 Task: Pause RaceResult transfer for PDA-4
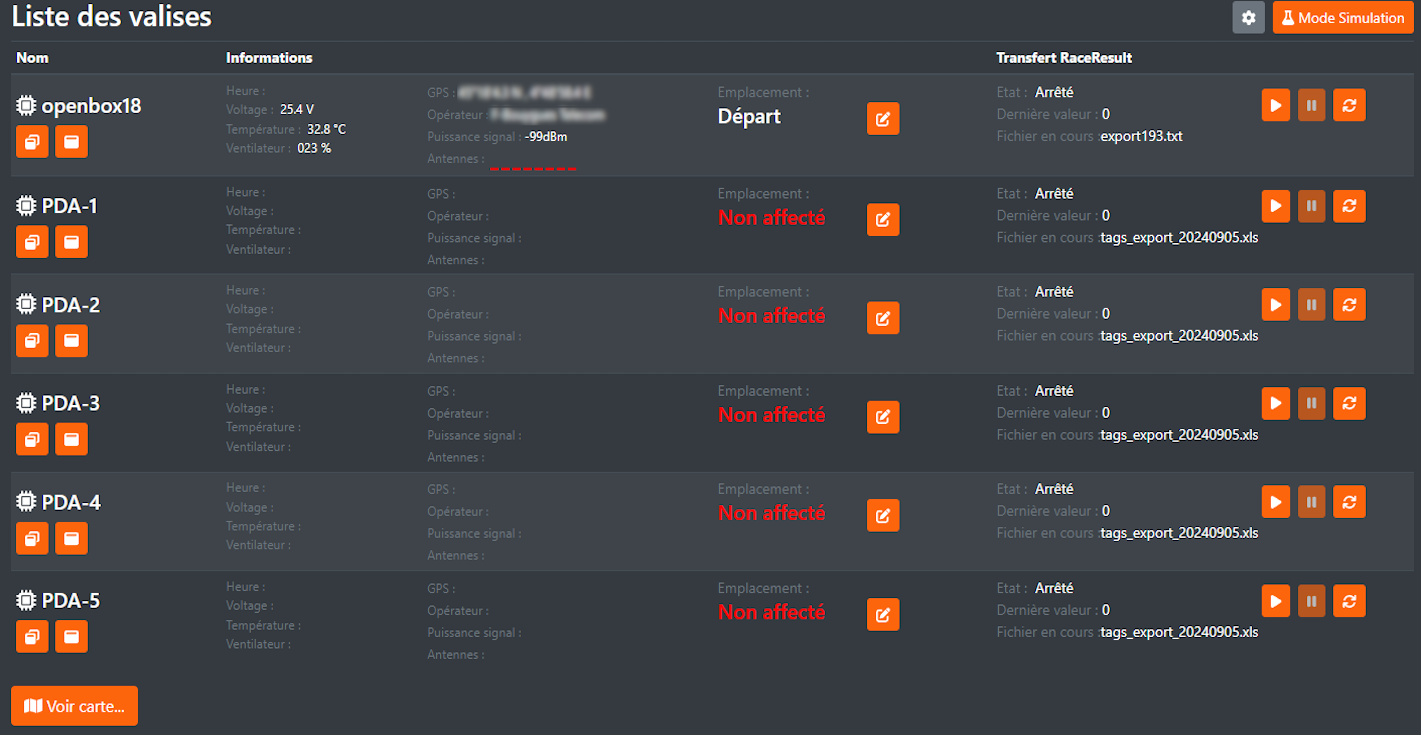[1311, 501]
